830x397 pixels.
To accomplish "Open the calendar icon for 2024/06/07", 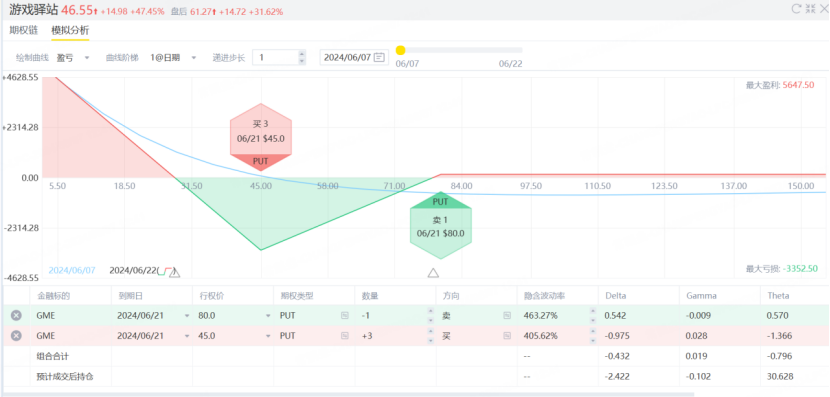I will point(379,58).
